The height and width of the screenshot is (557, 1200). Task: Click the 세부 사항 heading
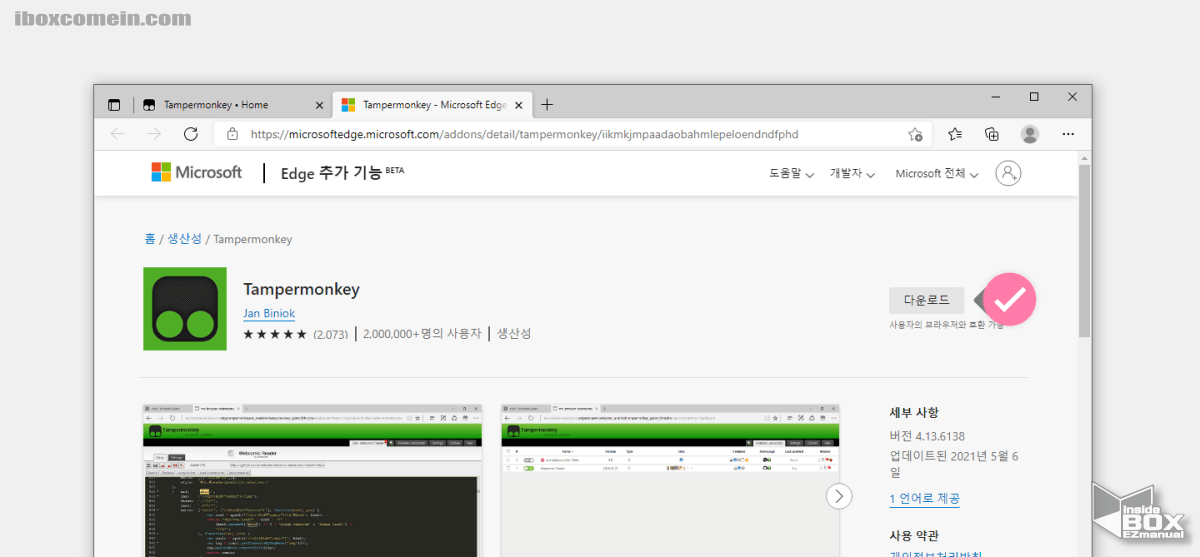tap(914, 412)
